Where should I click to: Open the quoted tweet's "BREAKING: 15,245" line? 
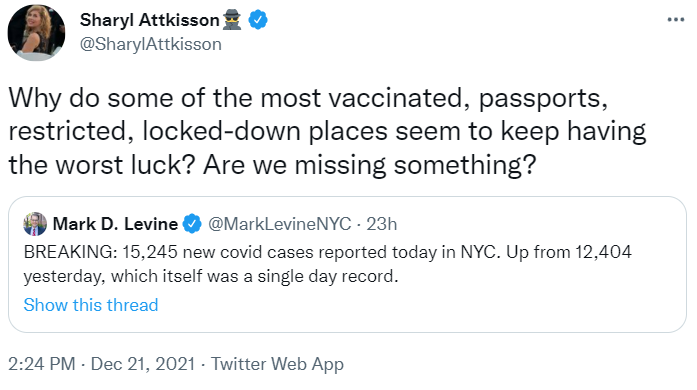(328, 252)
